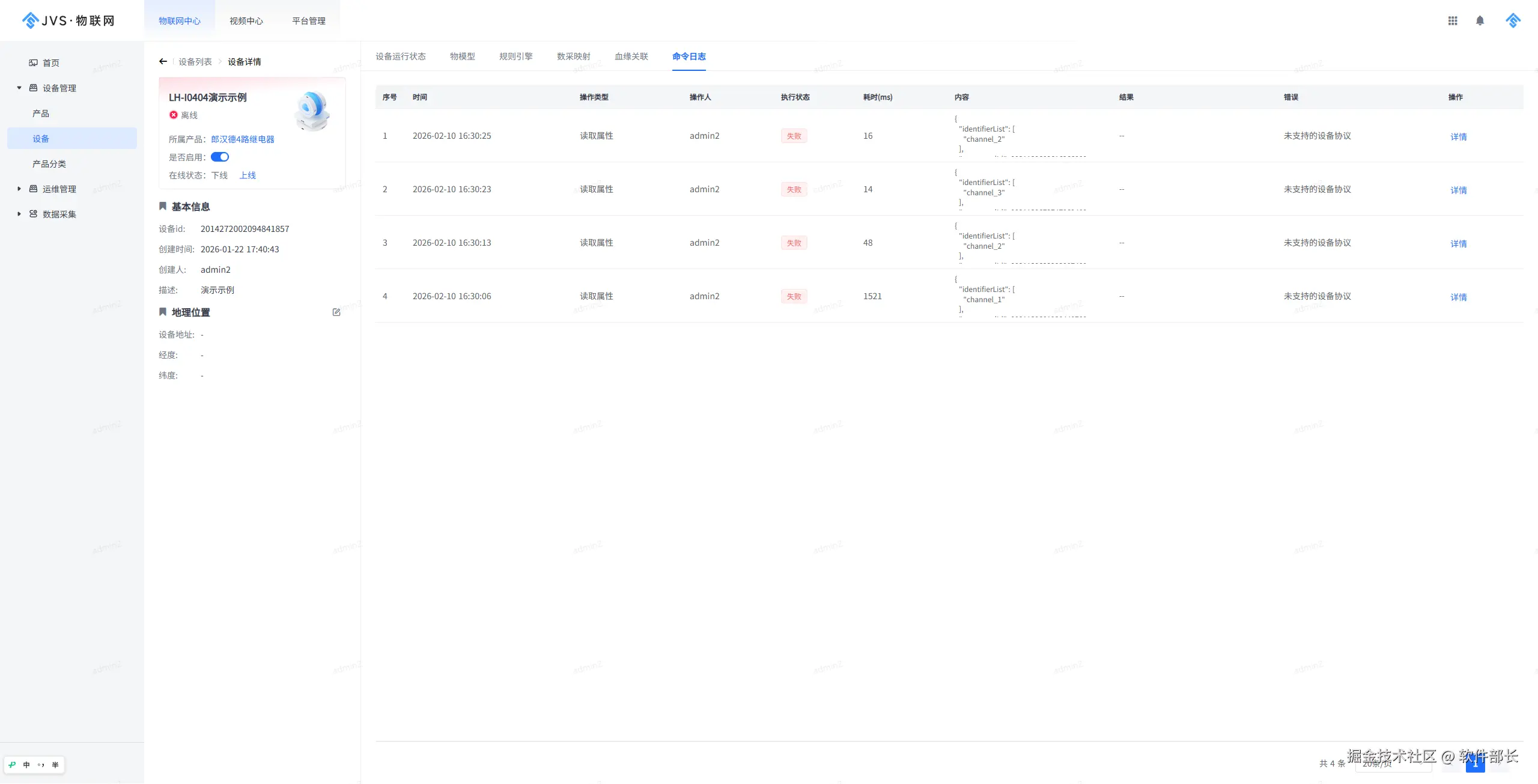Viewport: 1538px width, 784px height.
Task: Click the back arrow beside 设备列表
Action: [x=163, y=61]
